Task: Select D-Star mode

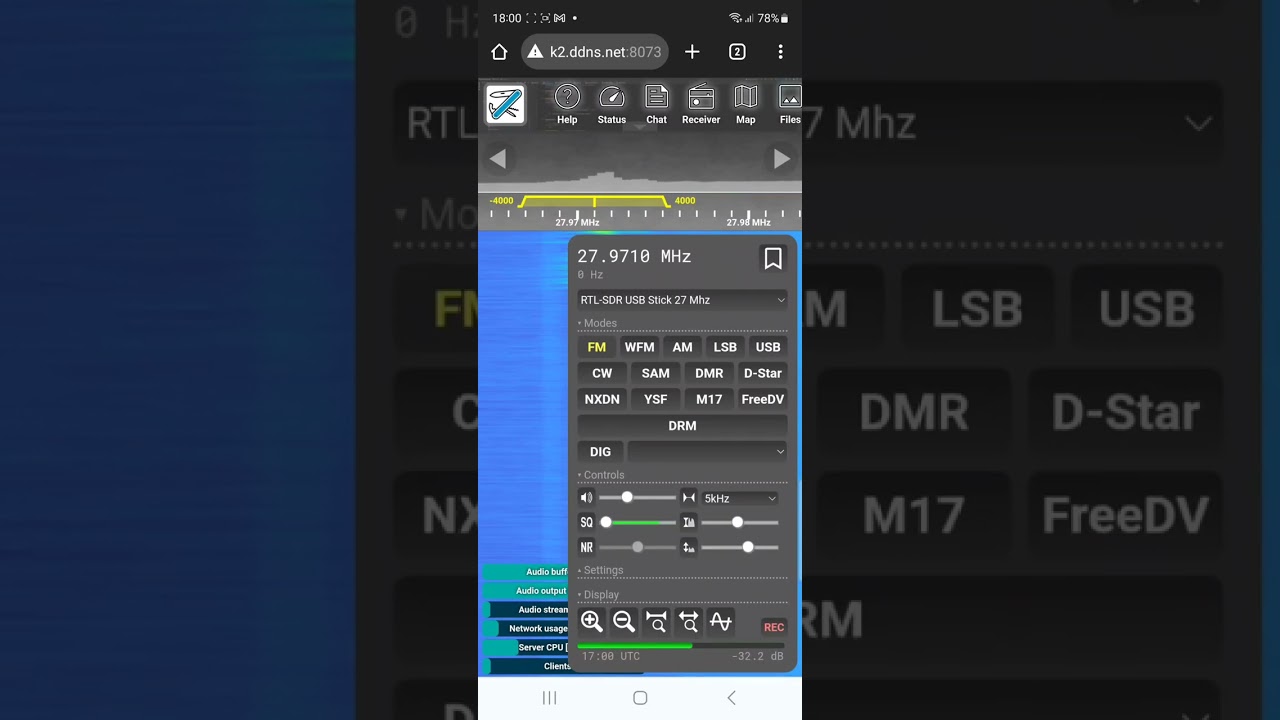Action: [762, 373]
